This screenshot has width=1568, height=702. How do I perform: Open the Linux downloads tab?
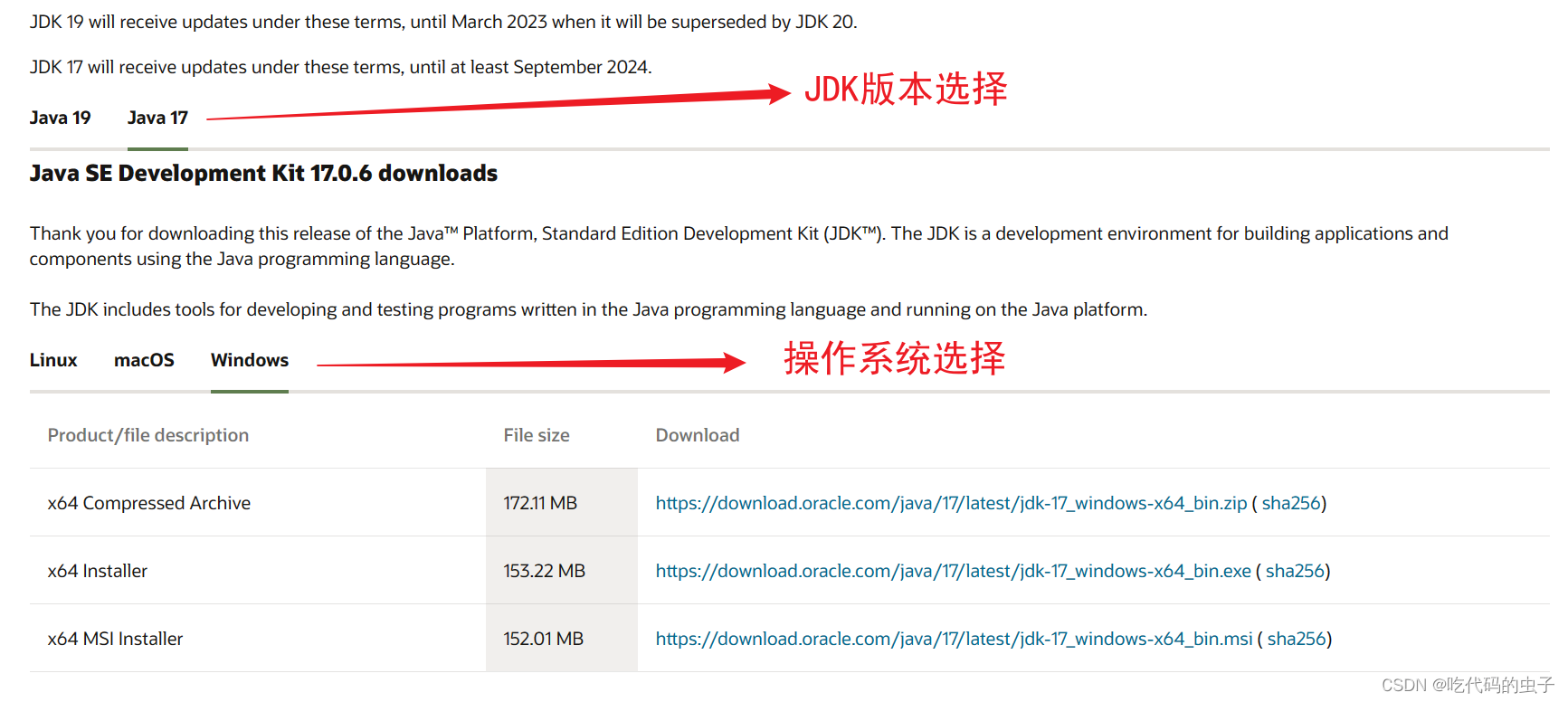(53, 360)
